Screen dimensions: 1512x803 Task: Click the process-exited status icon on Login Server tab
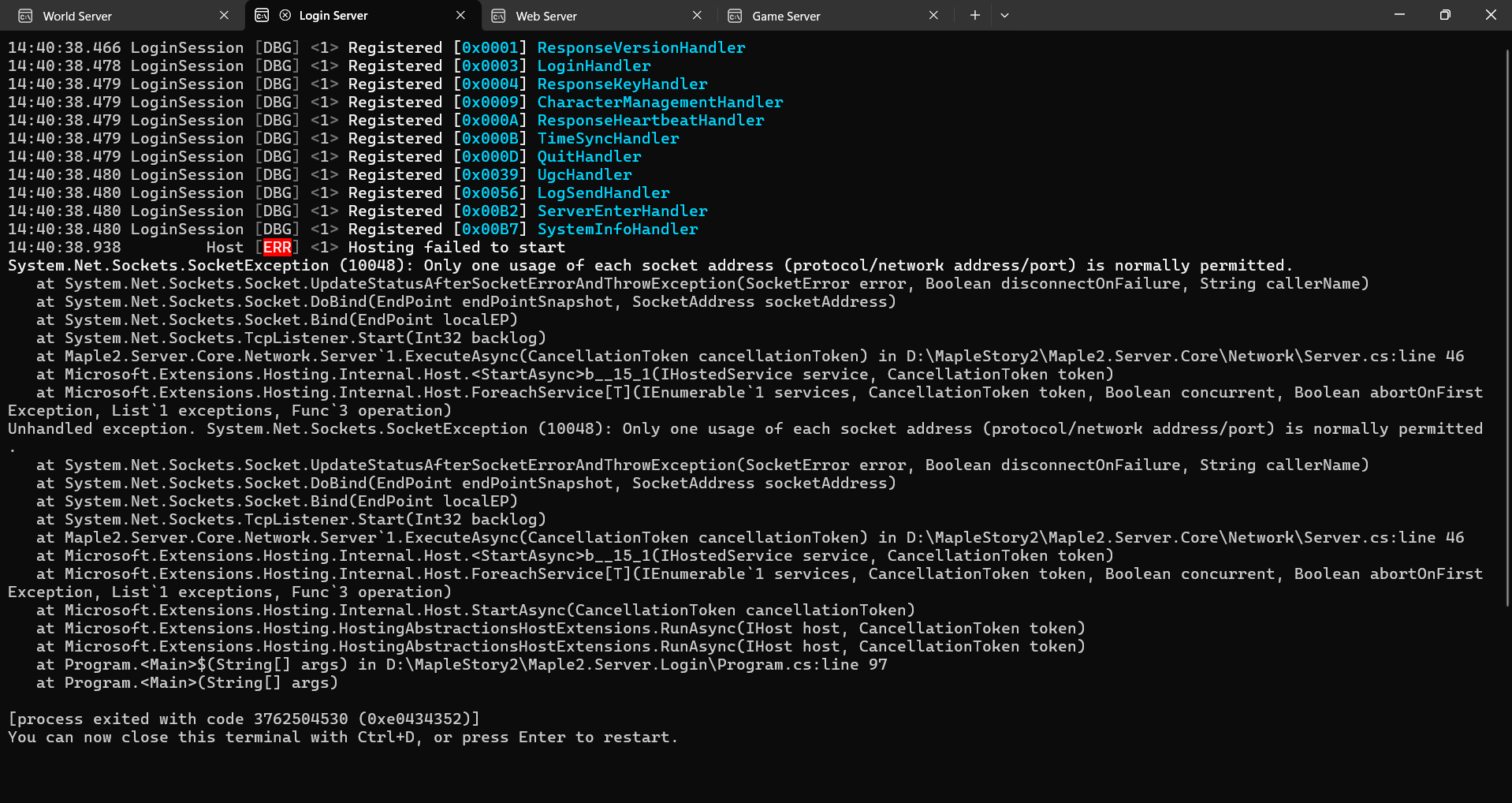(x=285, y=16)
